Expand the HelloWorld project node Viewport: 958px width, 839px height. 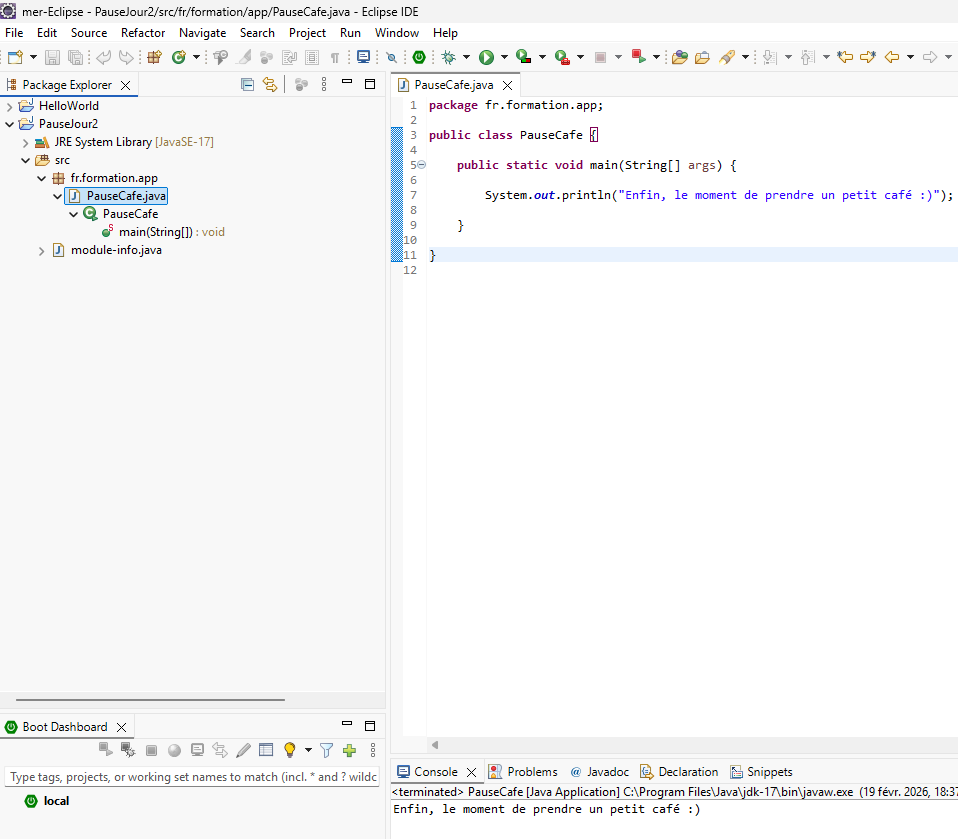[x=10, y=106]
